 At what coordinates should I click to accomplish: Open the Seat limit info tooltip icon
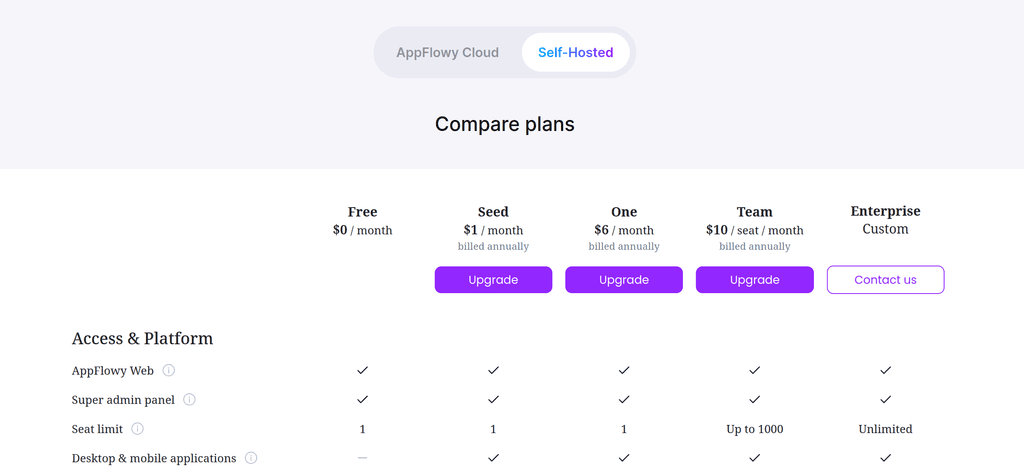137,429
